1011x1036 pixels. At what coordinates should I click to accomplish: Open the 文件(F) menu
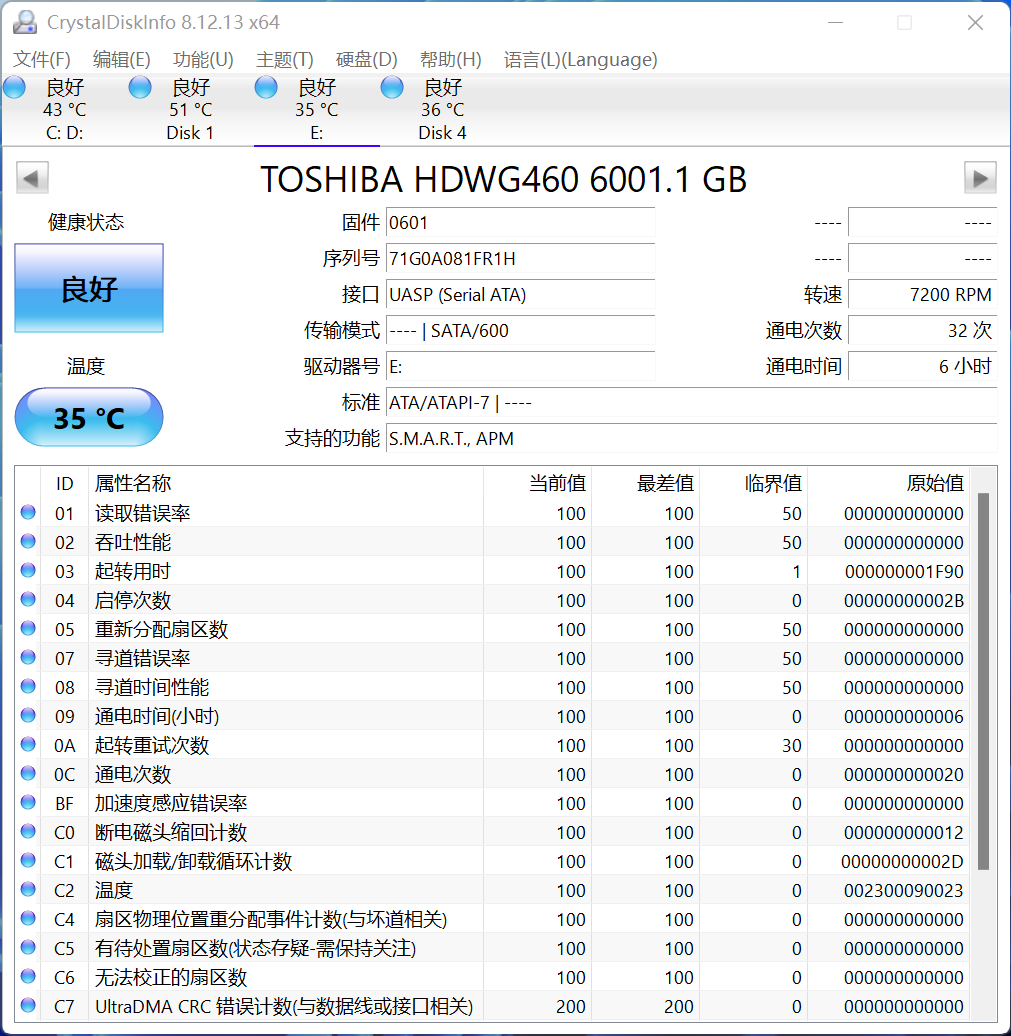[42, 59]
